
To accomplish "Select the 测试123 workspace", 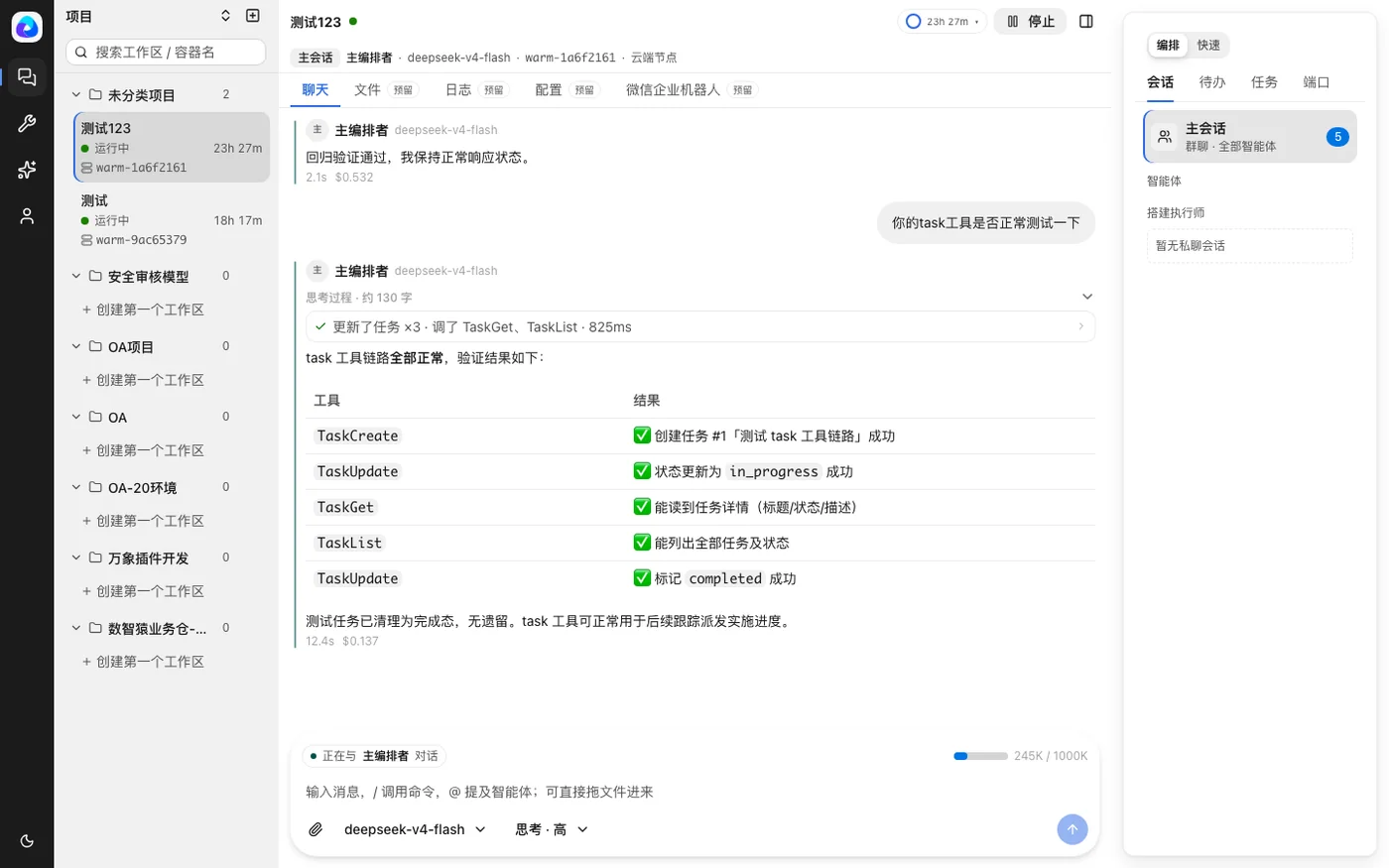I will point(172,147).
